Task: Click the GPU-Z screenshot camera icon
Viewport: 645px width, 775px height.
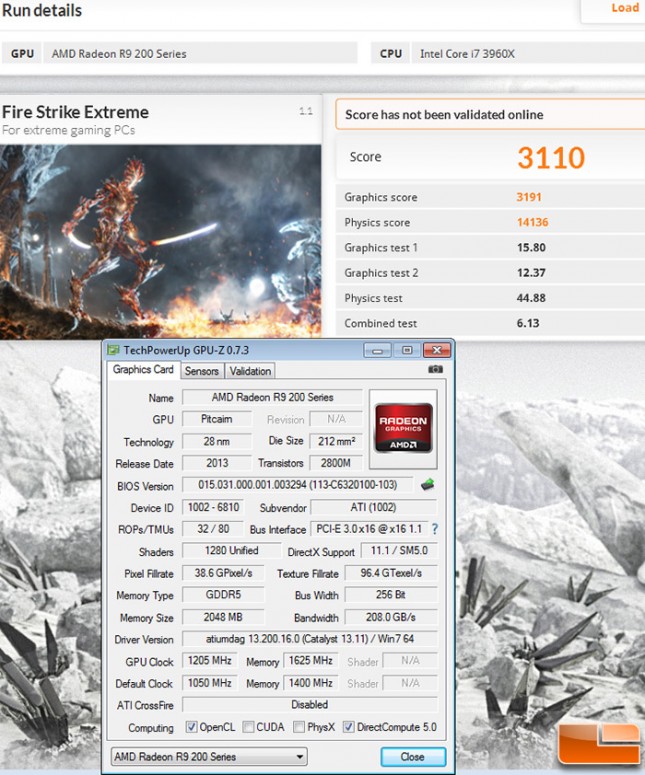Action: [x=435, y=369]
